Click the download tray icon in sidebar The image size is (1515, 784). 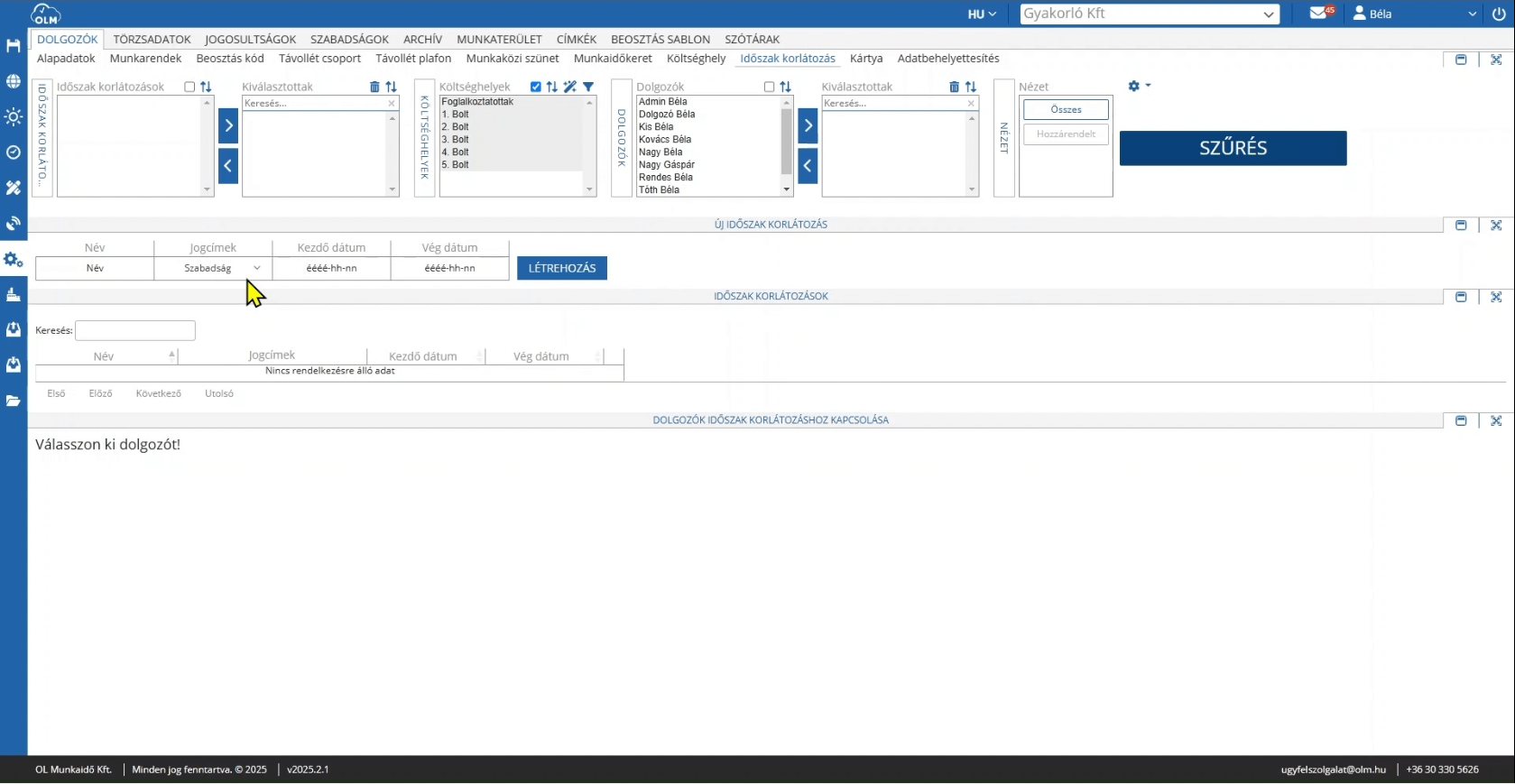point(14,365)
